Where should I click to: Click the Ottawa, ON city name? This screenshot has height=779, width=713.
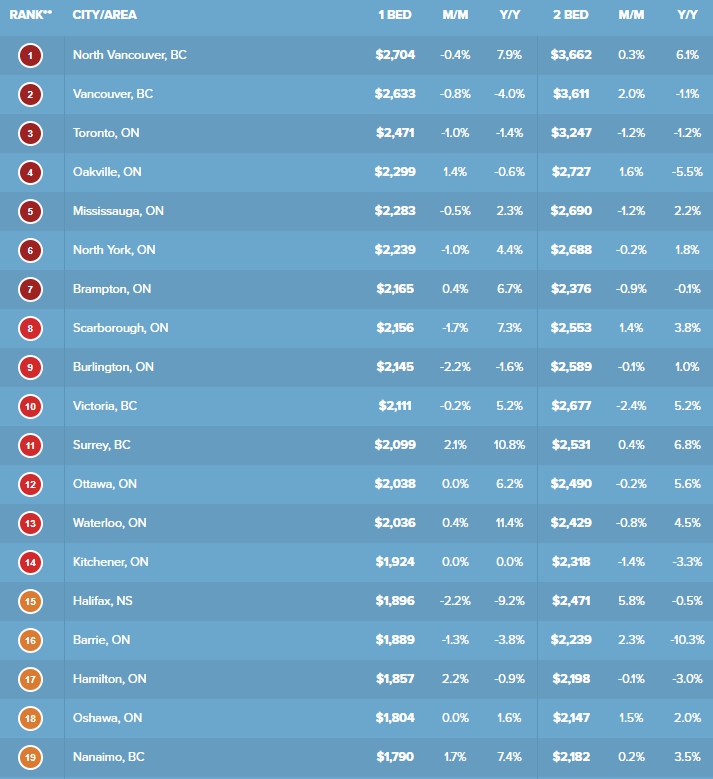[105, 484]
